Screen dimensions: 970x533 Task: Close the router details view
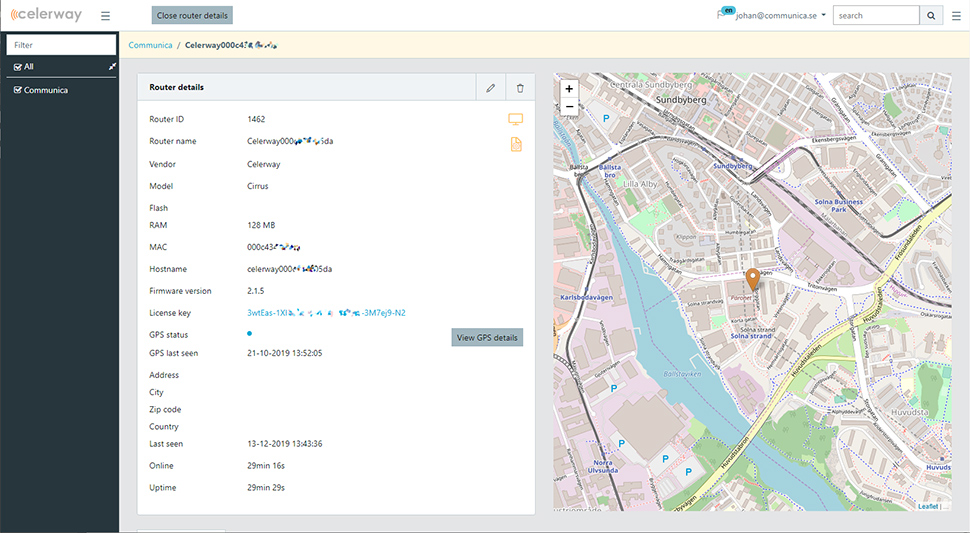click(192, 15)
